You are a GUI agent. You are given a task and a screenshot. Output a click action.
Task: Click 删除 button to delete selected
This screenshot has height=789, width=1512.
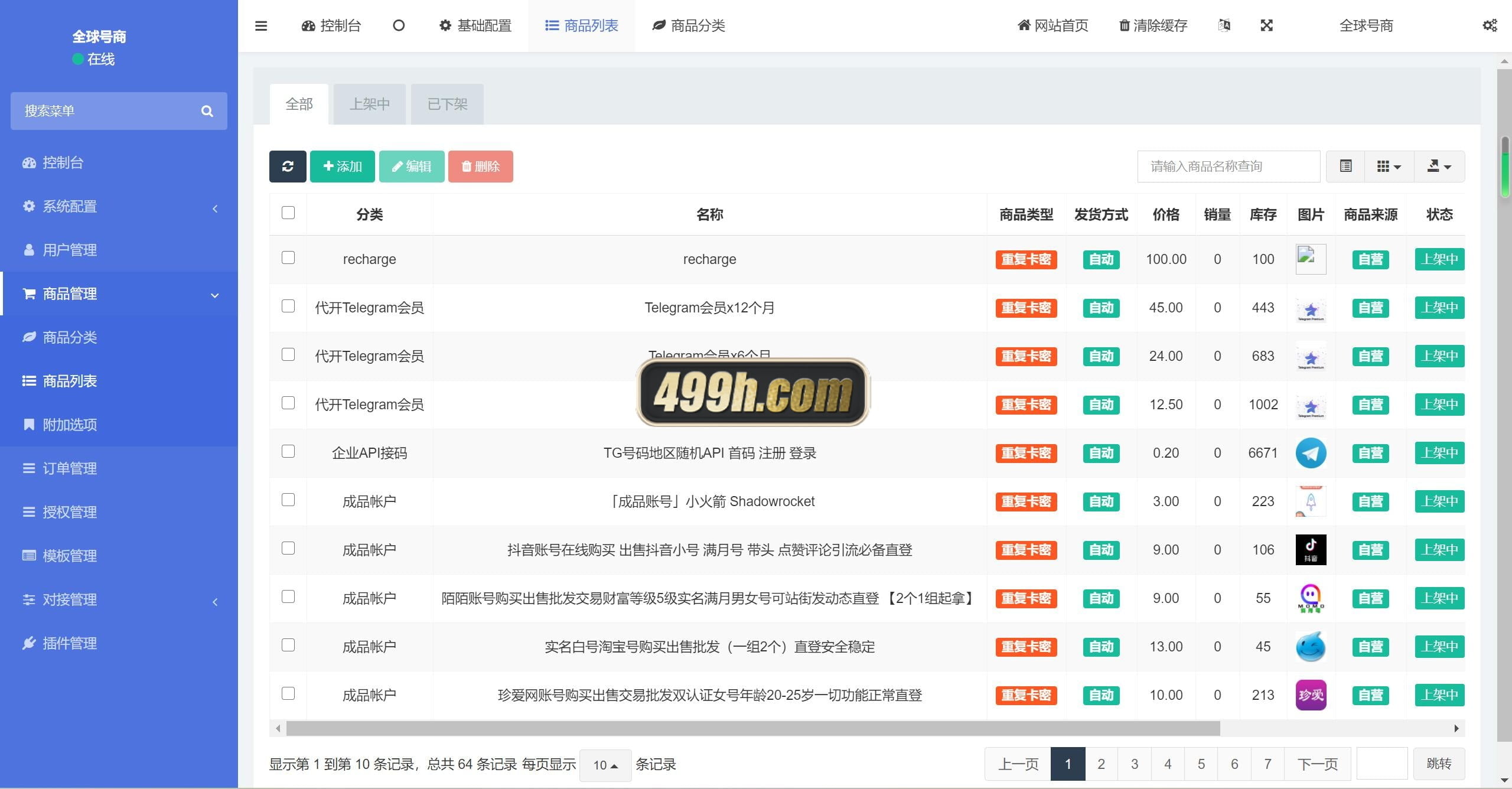click(482, 166)
